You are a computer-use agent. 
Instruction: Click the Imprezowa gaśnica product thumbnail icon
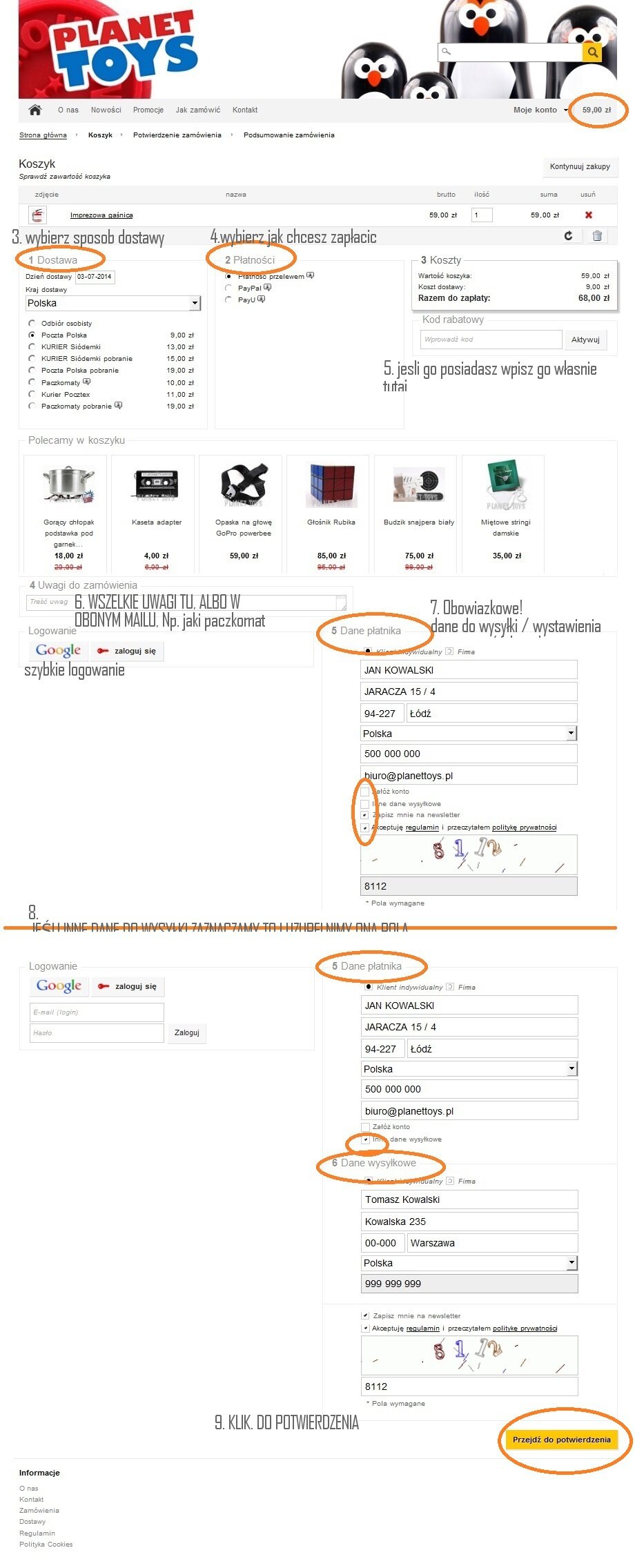(38, 215)
